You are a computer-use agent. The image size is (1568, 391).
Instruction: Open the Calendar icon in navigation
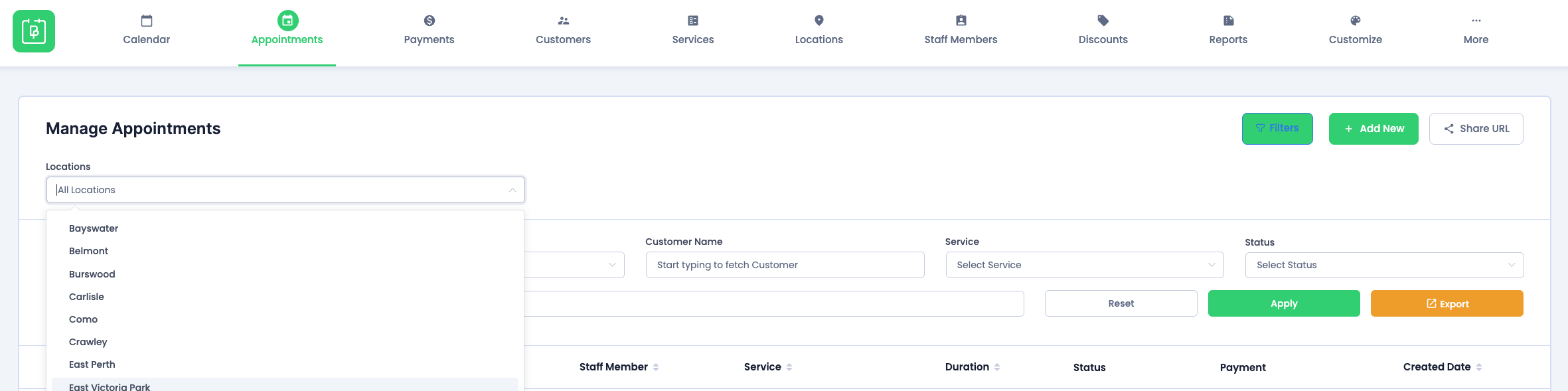(x=147, y=21)
